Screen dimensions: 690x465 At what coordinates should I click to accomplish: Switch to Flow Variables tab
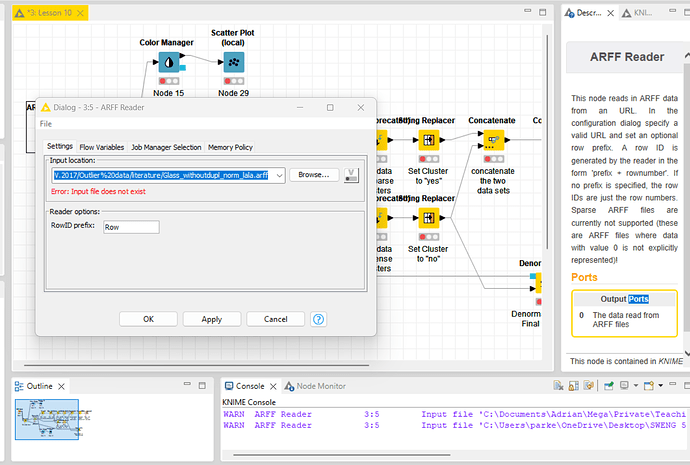pos(102,147)
